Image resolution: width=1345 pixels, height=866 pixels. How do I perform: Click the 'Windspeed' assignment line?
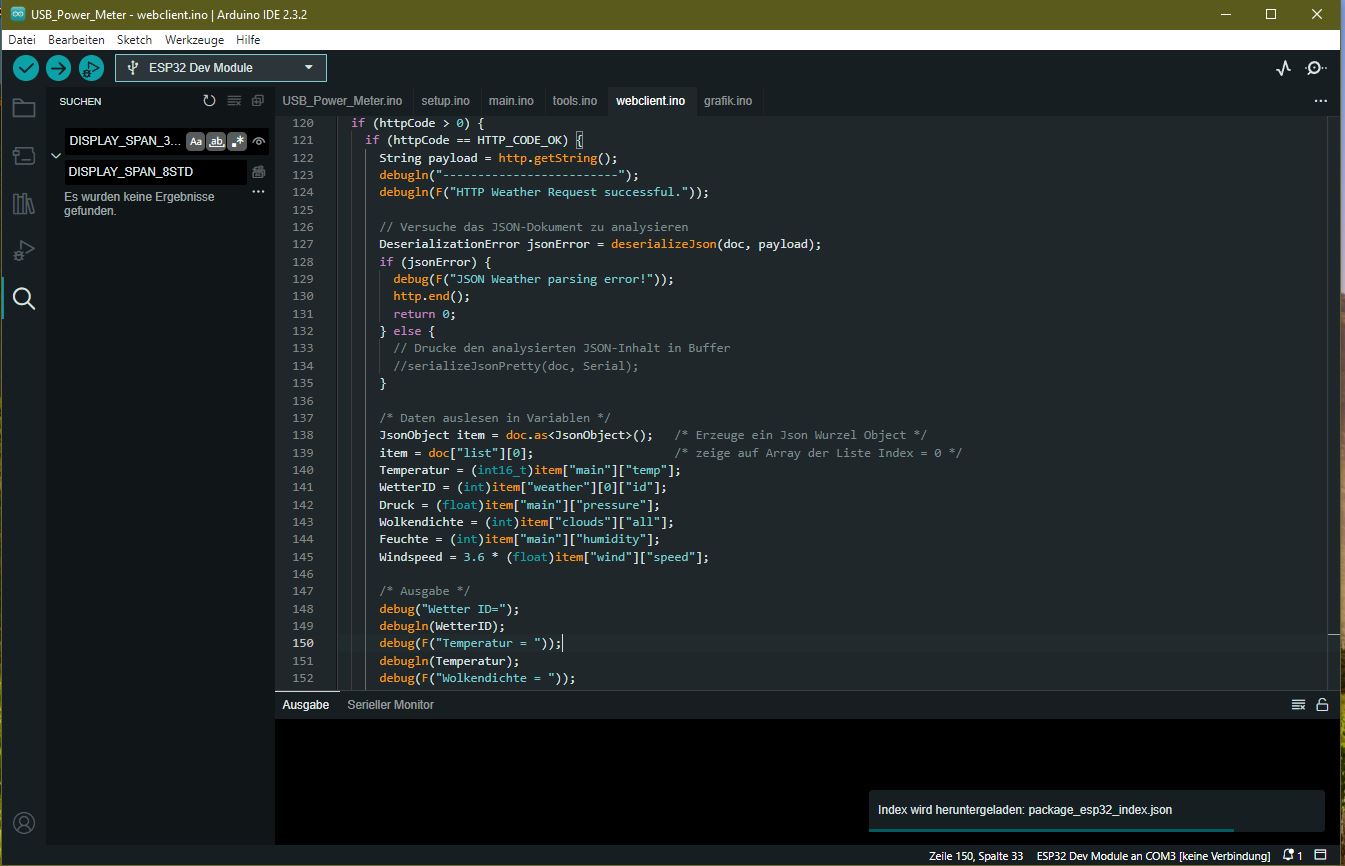pyautogui.click(x=544, y=557)
